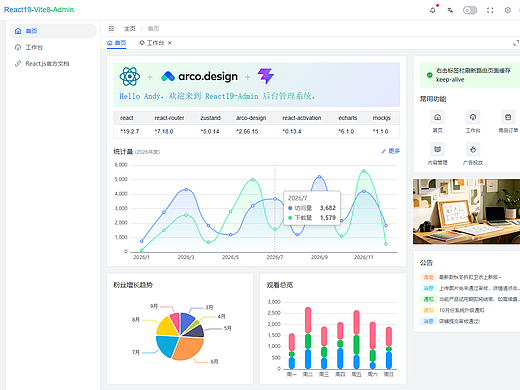520x390 pixels.
Task: Open the 更多 link above statistics chart
Action: point(391,151)
